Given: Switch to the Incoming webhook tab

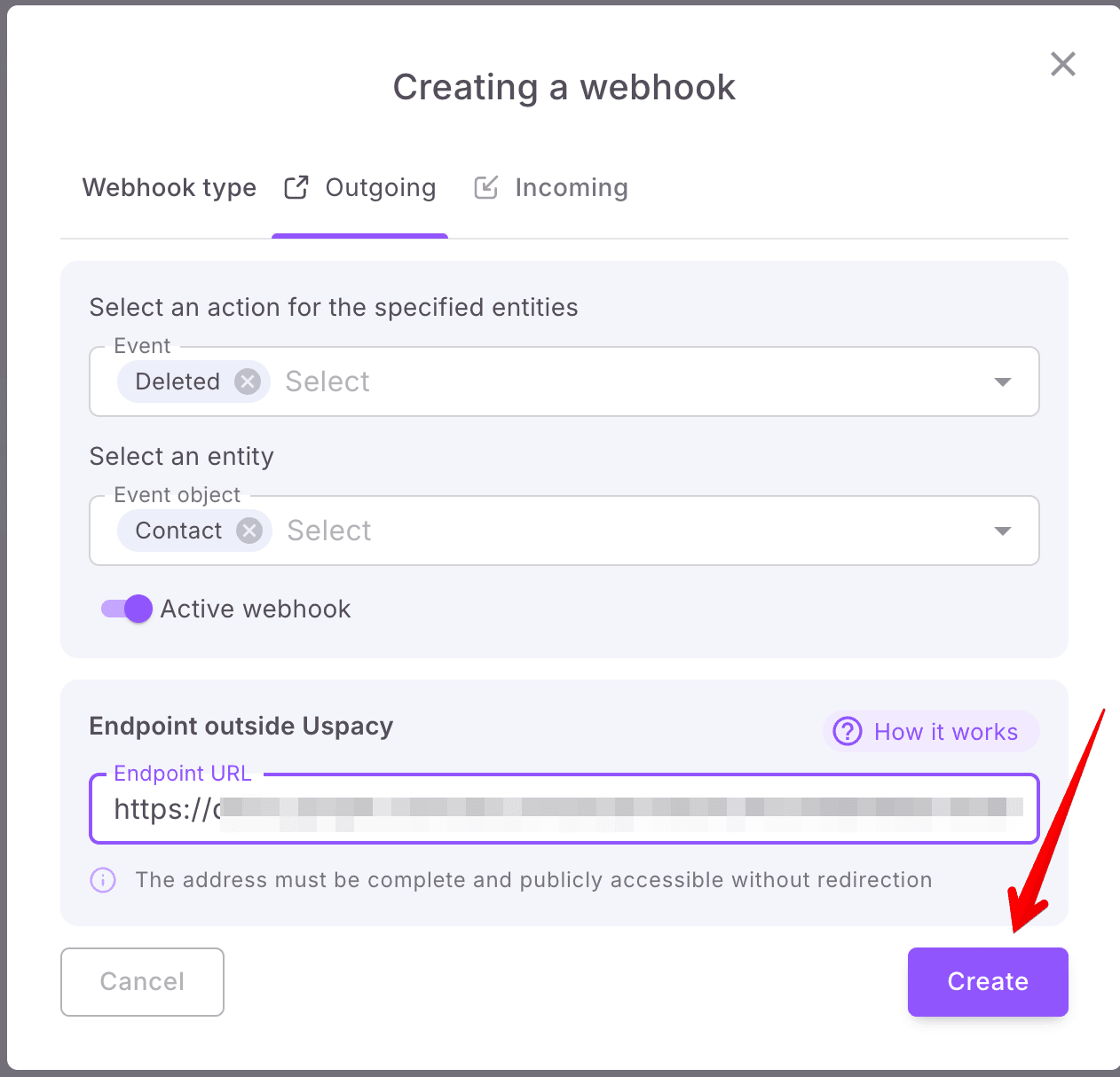Looking at the screenshot, I should tap(571, 188).
